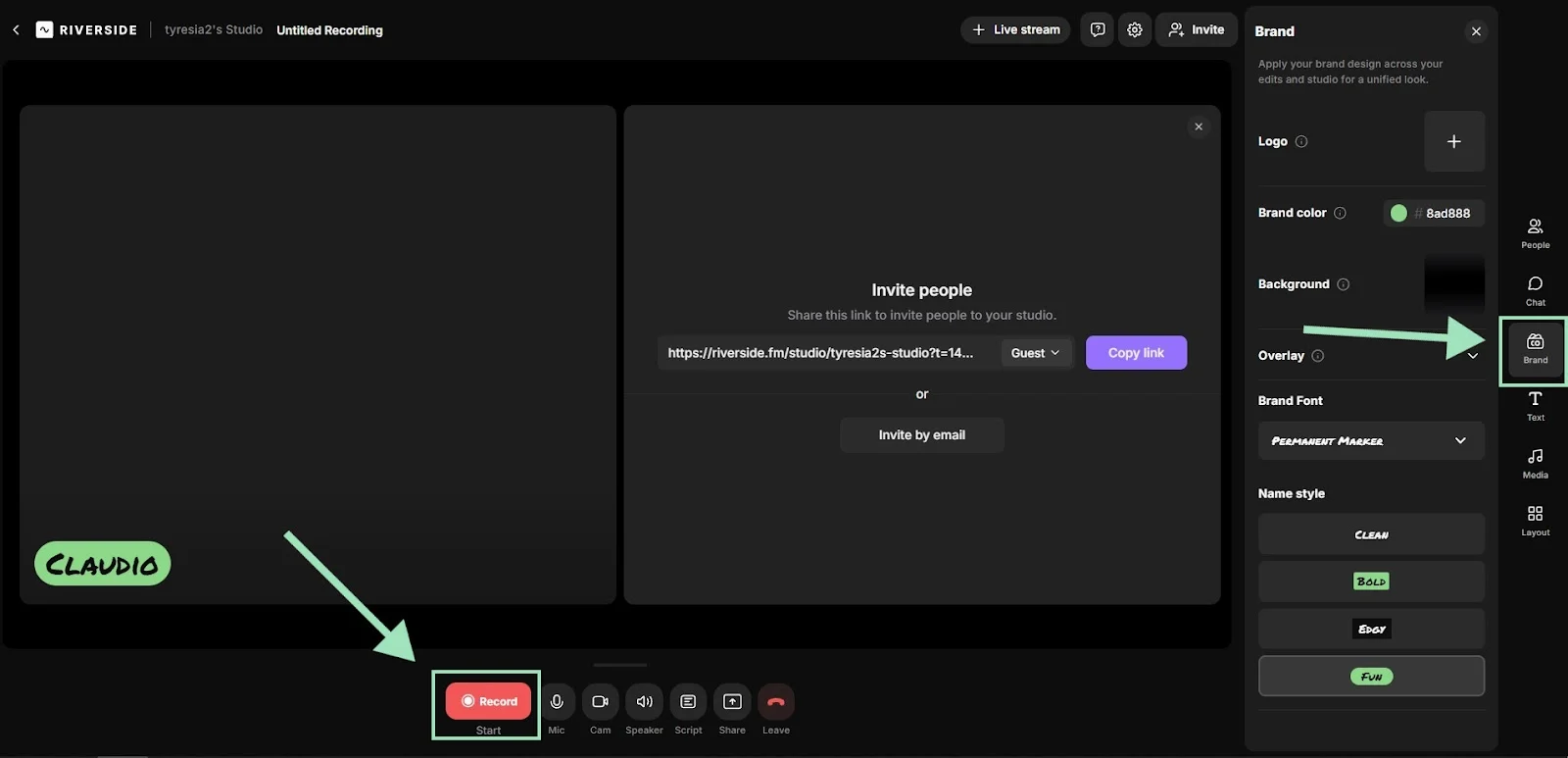Open tyresia2's Studio breadcrumb

214,30
